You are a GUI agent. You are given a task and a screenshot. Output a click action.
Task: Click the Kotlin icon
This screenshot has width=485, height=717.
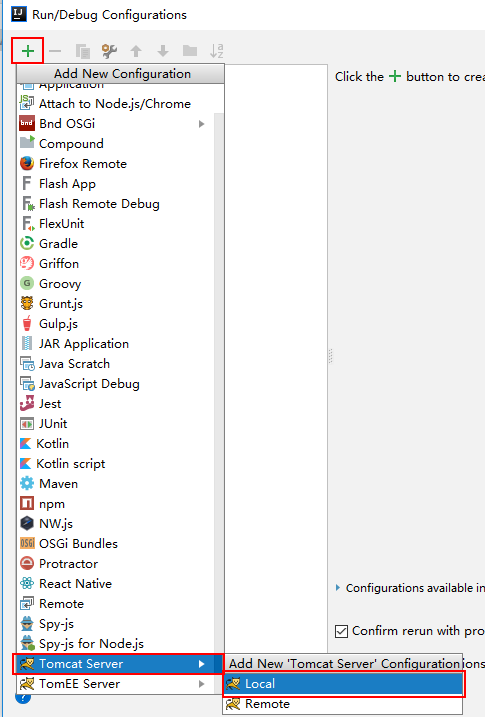(26, 444)
